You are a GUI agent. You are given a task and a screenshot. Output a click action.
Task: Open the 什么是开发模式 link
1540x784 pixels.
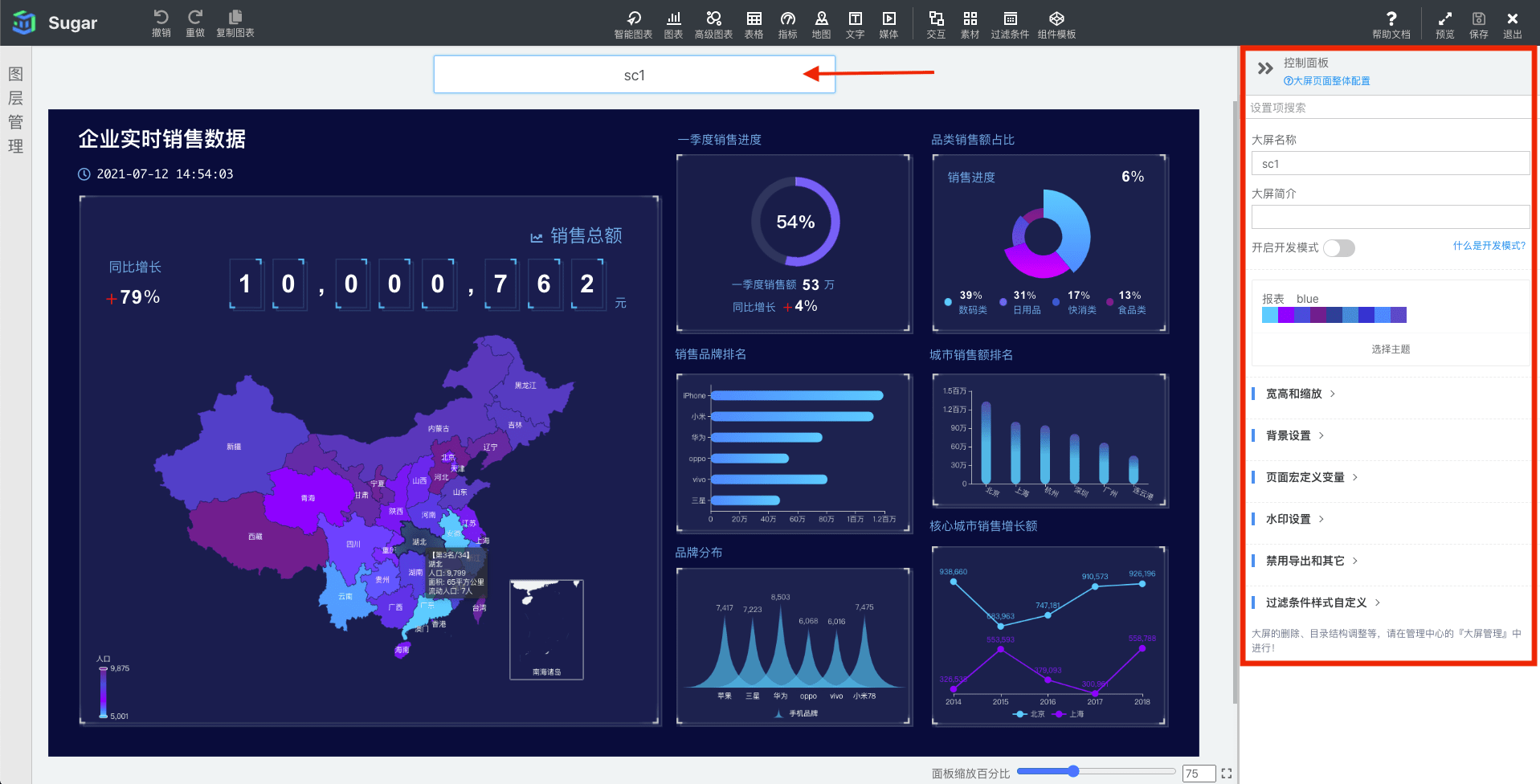click(1489, 246)
